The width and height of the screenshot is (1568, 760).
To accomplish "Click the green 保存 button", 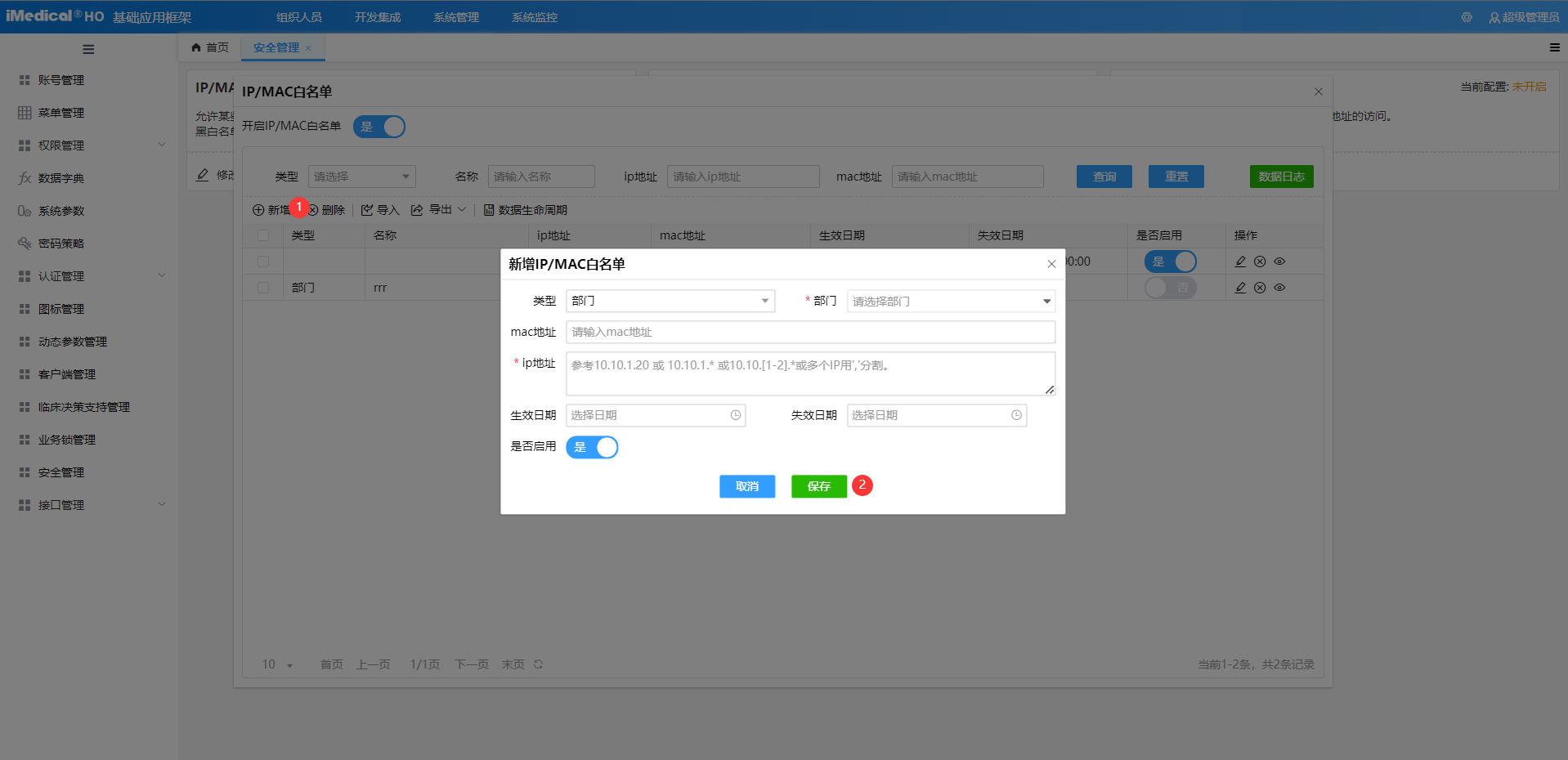I will point(818,486).
